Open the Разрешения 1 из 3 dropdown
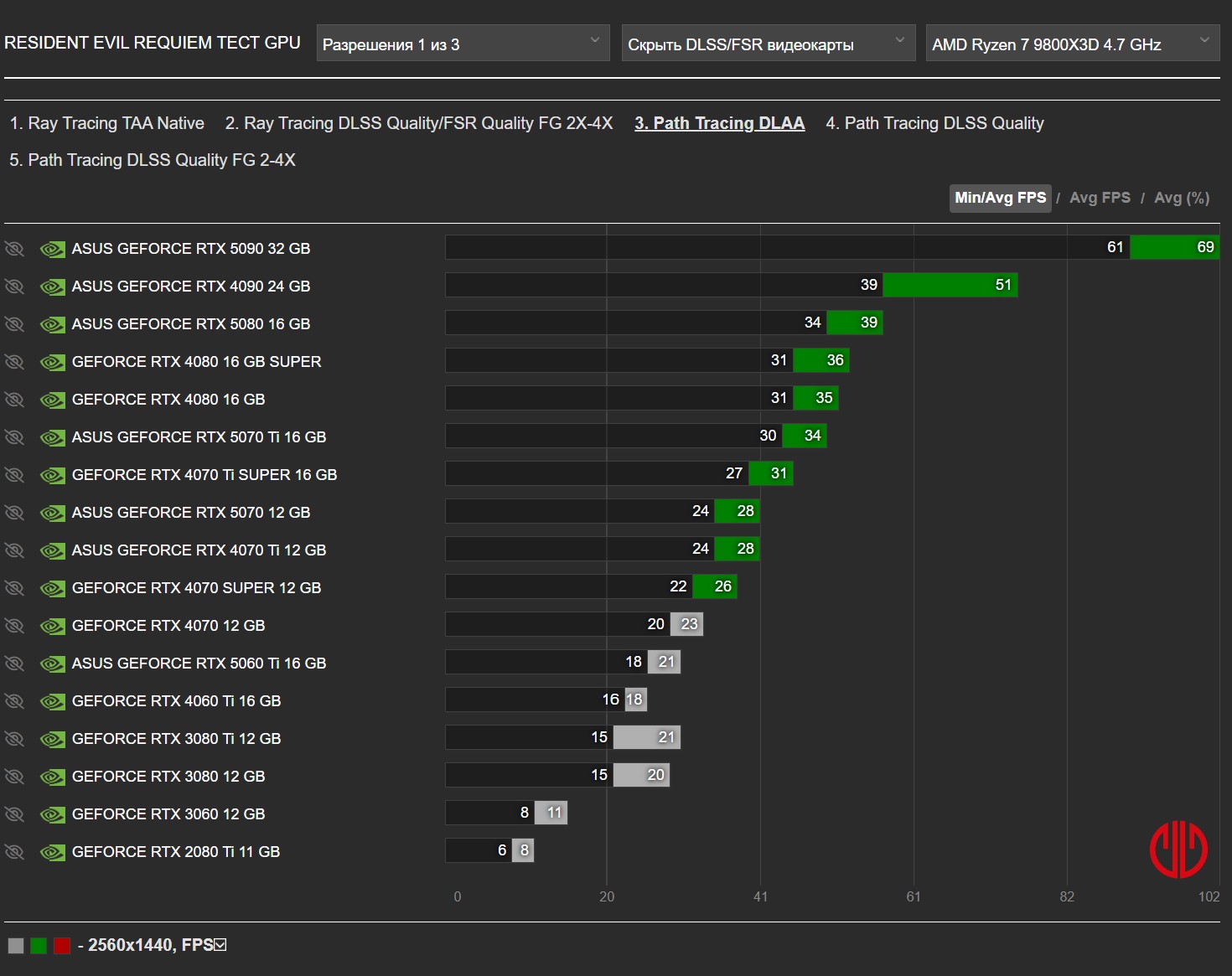The image size is (1232, 976). point(463,44)
